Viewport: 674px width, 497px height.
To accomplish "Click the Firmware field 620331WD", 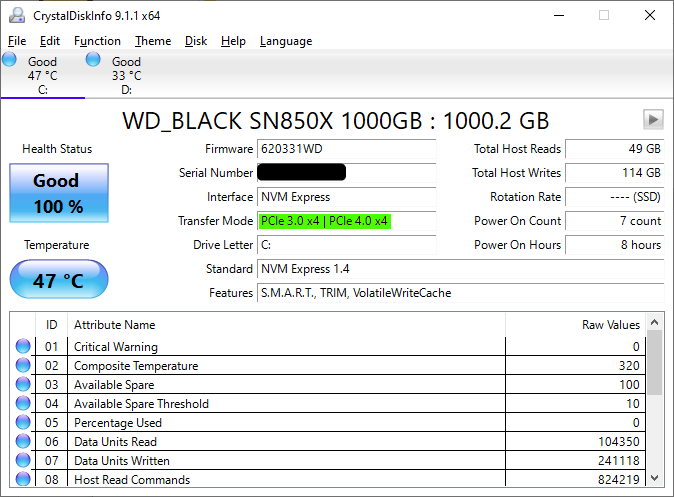I will point(346,149).
